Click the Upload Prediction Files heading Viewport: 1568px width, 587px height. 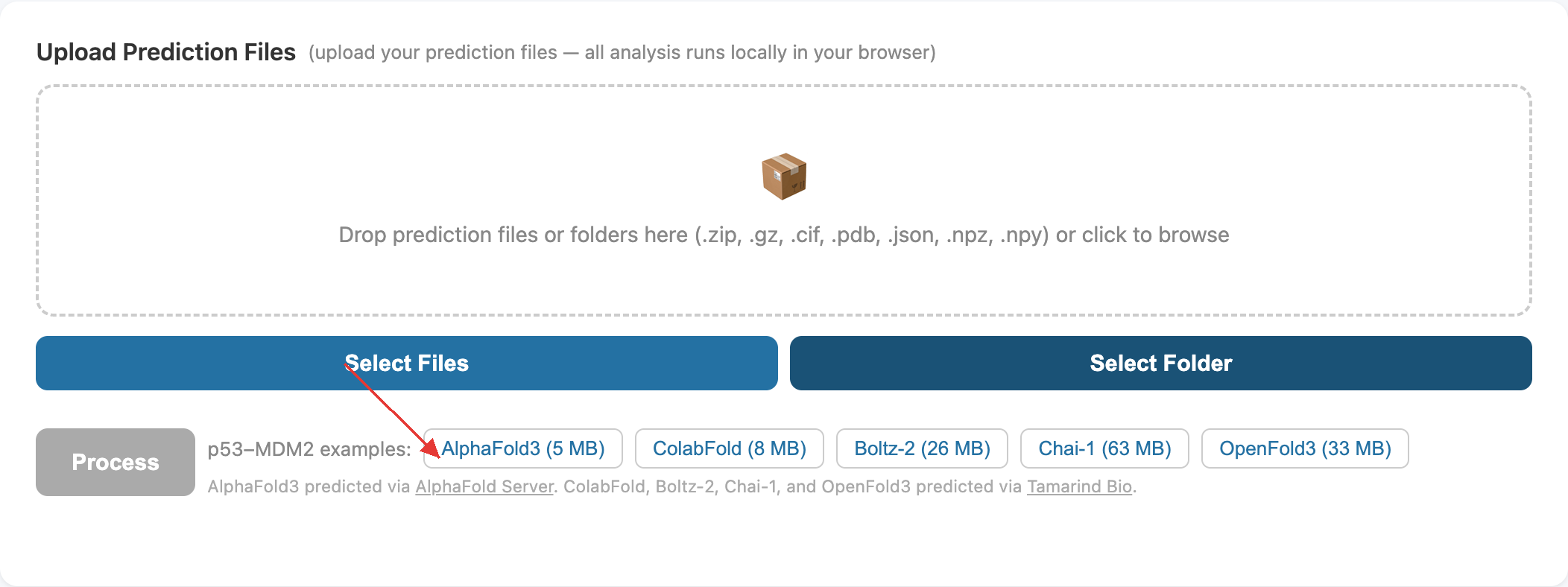pos(166,52)
